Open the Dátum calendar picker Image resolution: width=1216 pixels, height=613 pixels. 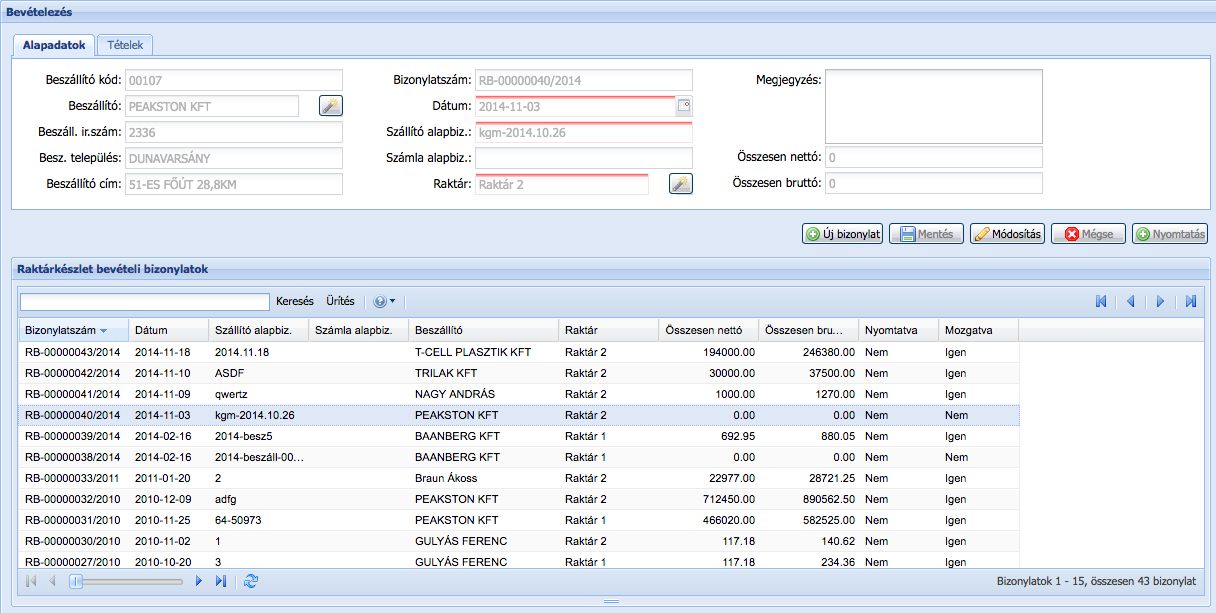tap(684, 106)
